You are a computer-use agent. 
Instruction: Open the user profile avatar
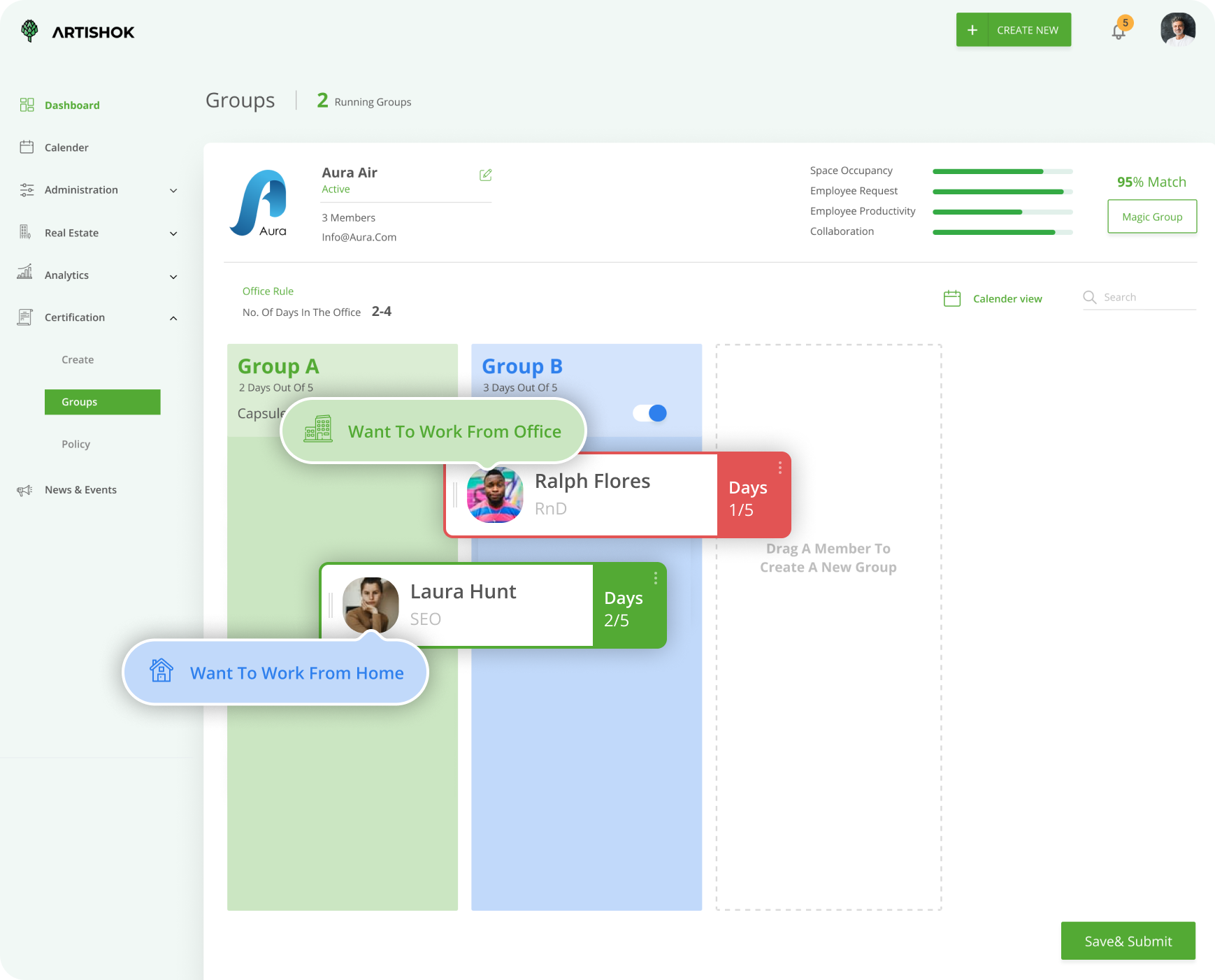(1178, 30)
